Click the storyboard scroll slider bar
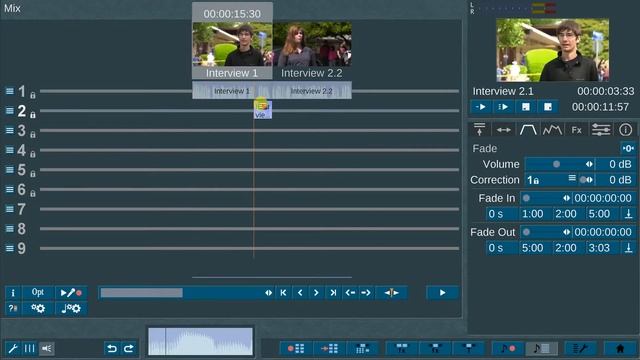 pyautogui.click(x=187, y=293)
